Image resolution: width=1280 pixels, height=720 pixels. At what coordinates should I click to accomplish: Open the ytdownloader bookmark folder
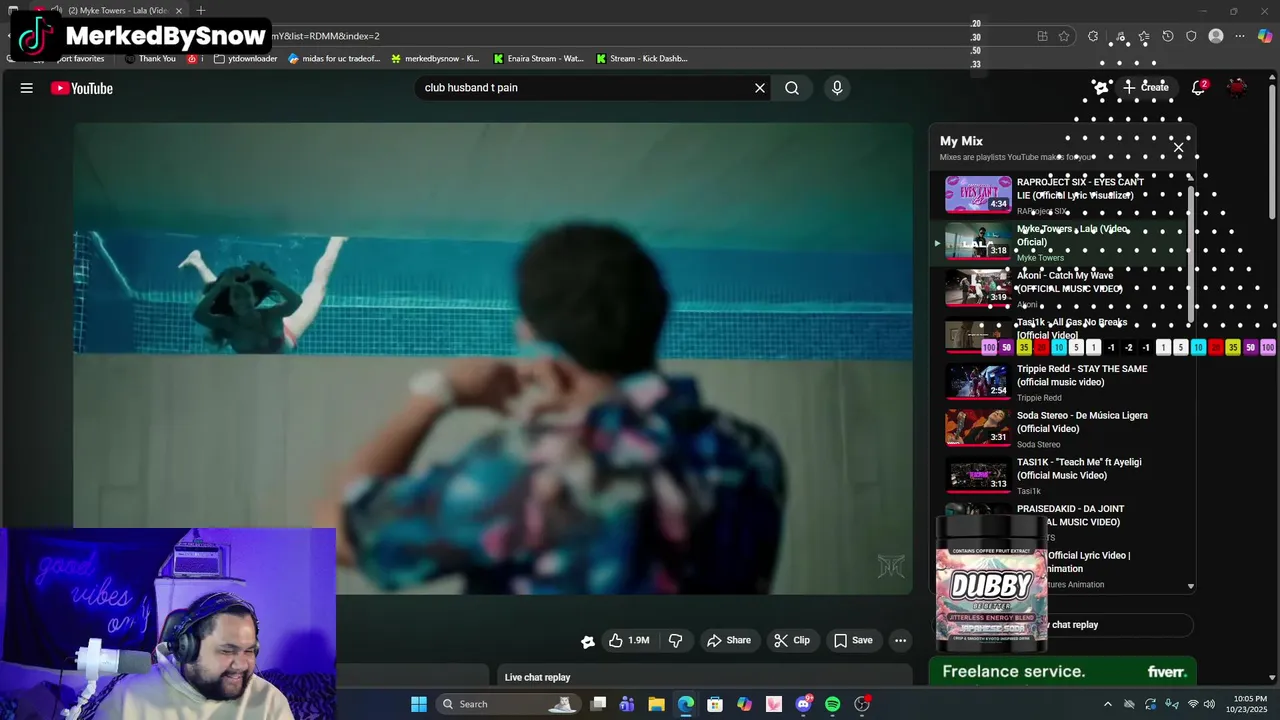coord(246,58)
